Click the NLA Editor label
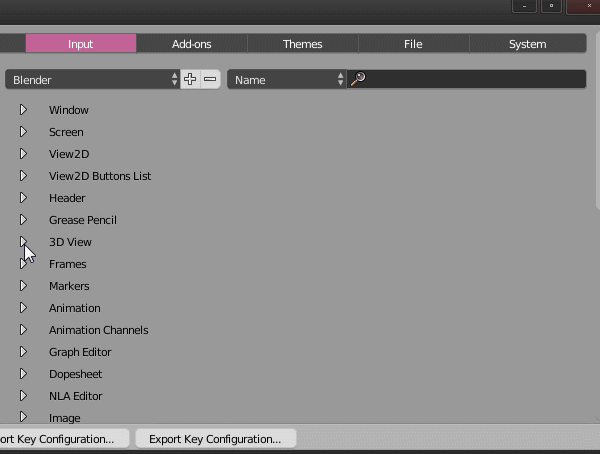 click(76, 396)
